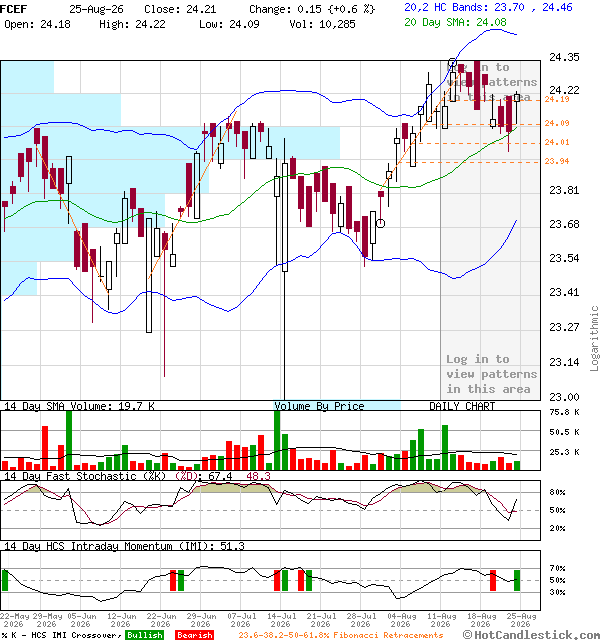
Task: Click the 30% IMI axis label
Action: [x=557, y=592]
